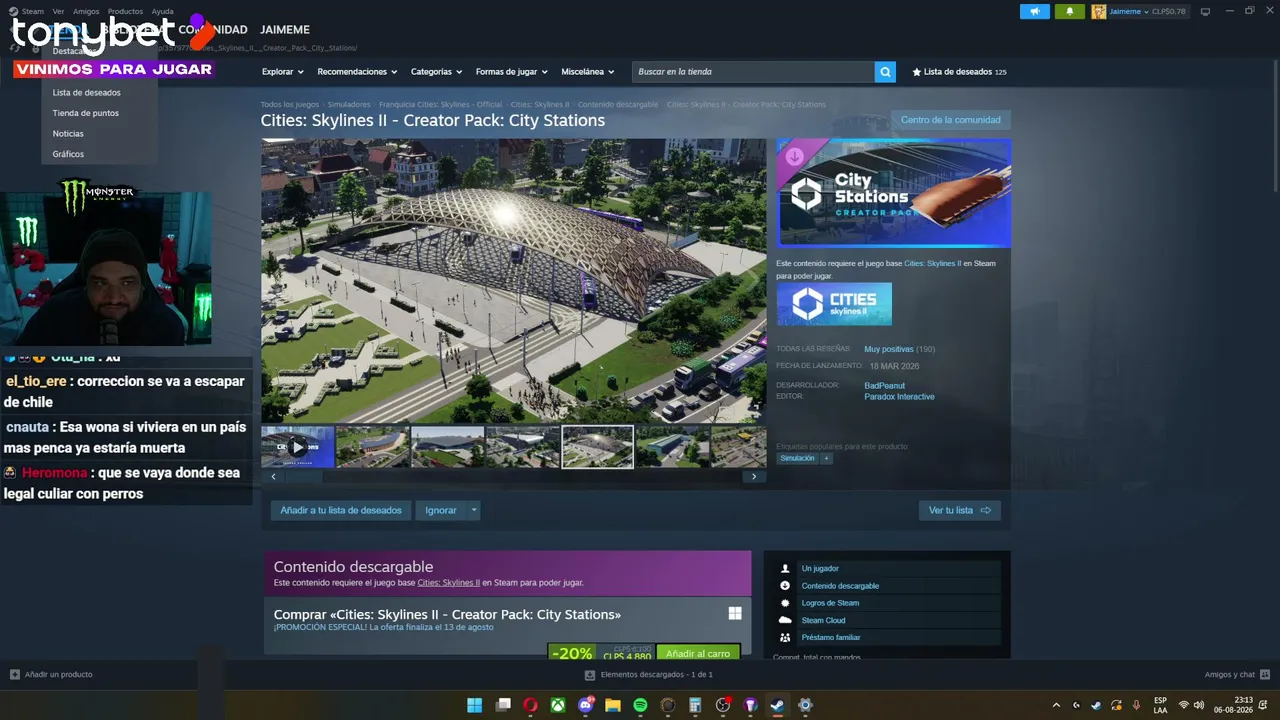This screenshot has width=1280, height=720.
Task: Expand the Formas de jugar dropdown
Action: (x=512, y=72)
